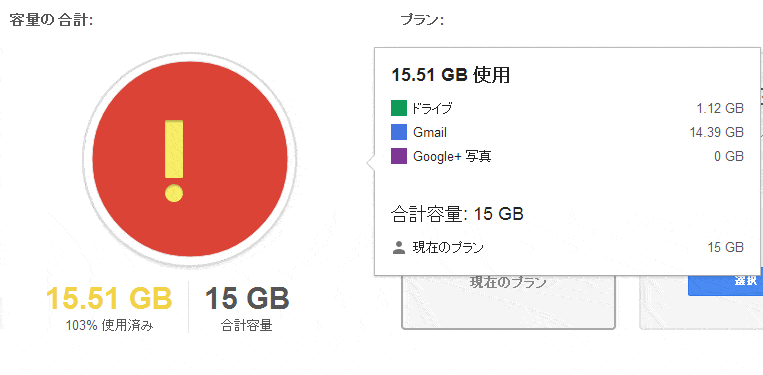Click the 14.39 GB Gmail usage value

tap(716, 132)
